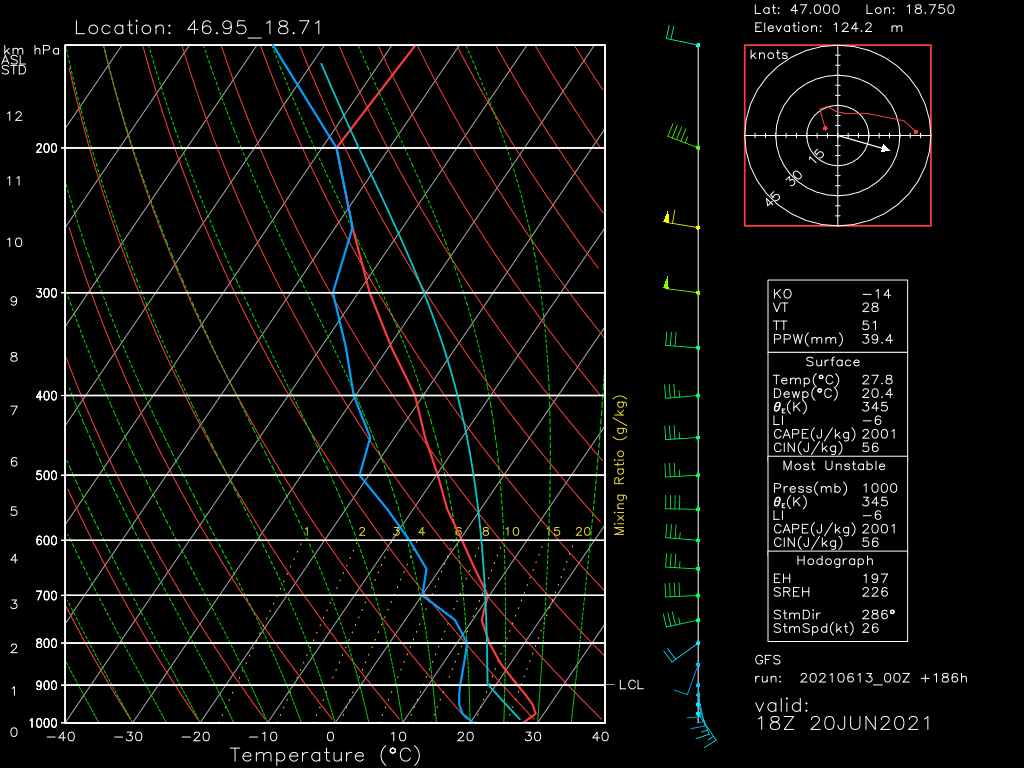This screenshot has height=768, width=1024.
Task: Click the red endpoint marker on hodograph trace
Action: tap(915, 132)
